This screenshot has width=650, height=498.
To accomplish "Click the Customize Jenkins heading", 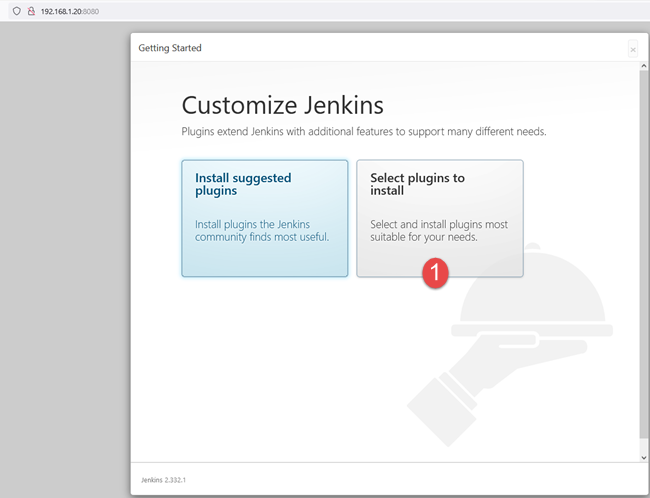I will point(282,105).
